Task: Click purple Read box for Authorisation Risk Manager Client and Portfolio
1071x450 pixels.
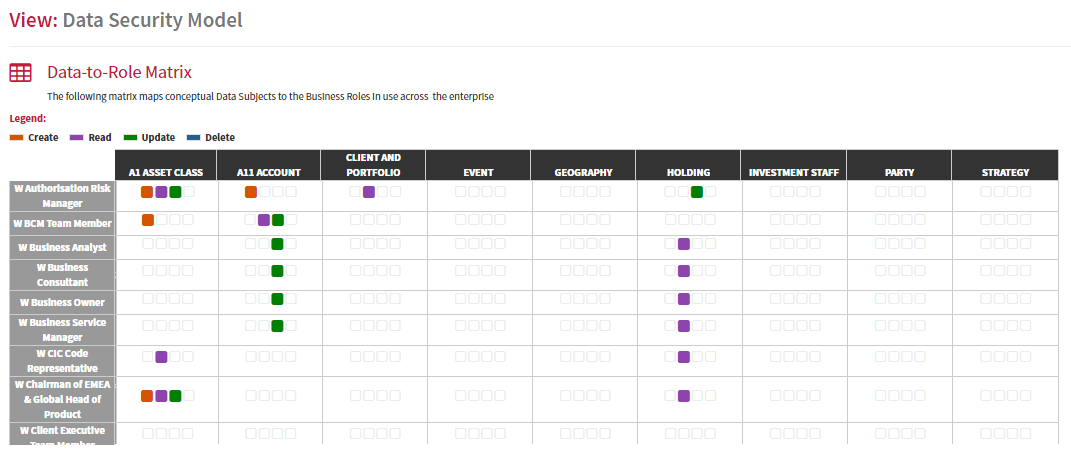Action: tap(369, 192)
